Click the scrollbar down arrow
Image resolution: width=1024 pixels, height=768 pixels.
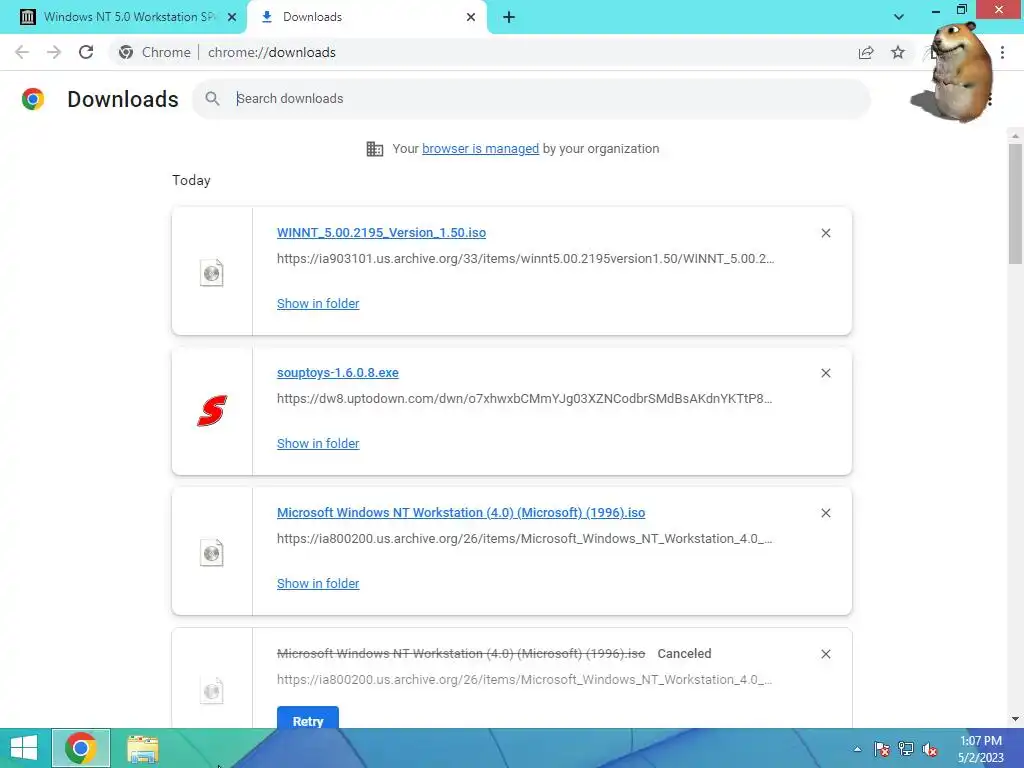click(x=1015, y=719)
